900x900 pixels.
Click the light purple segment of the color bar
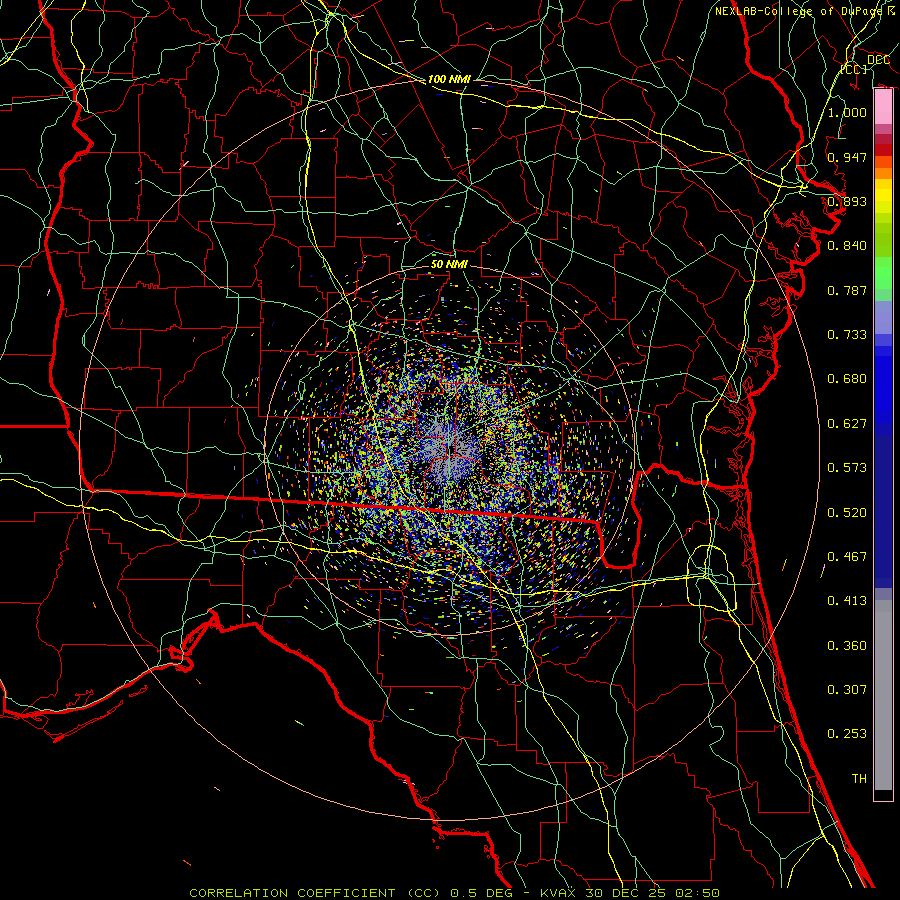[883, 317]
